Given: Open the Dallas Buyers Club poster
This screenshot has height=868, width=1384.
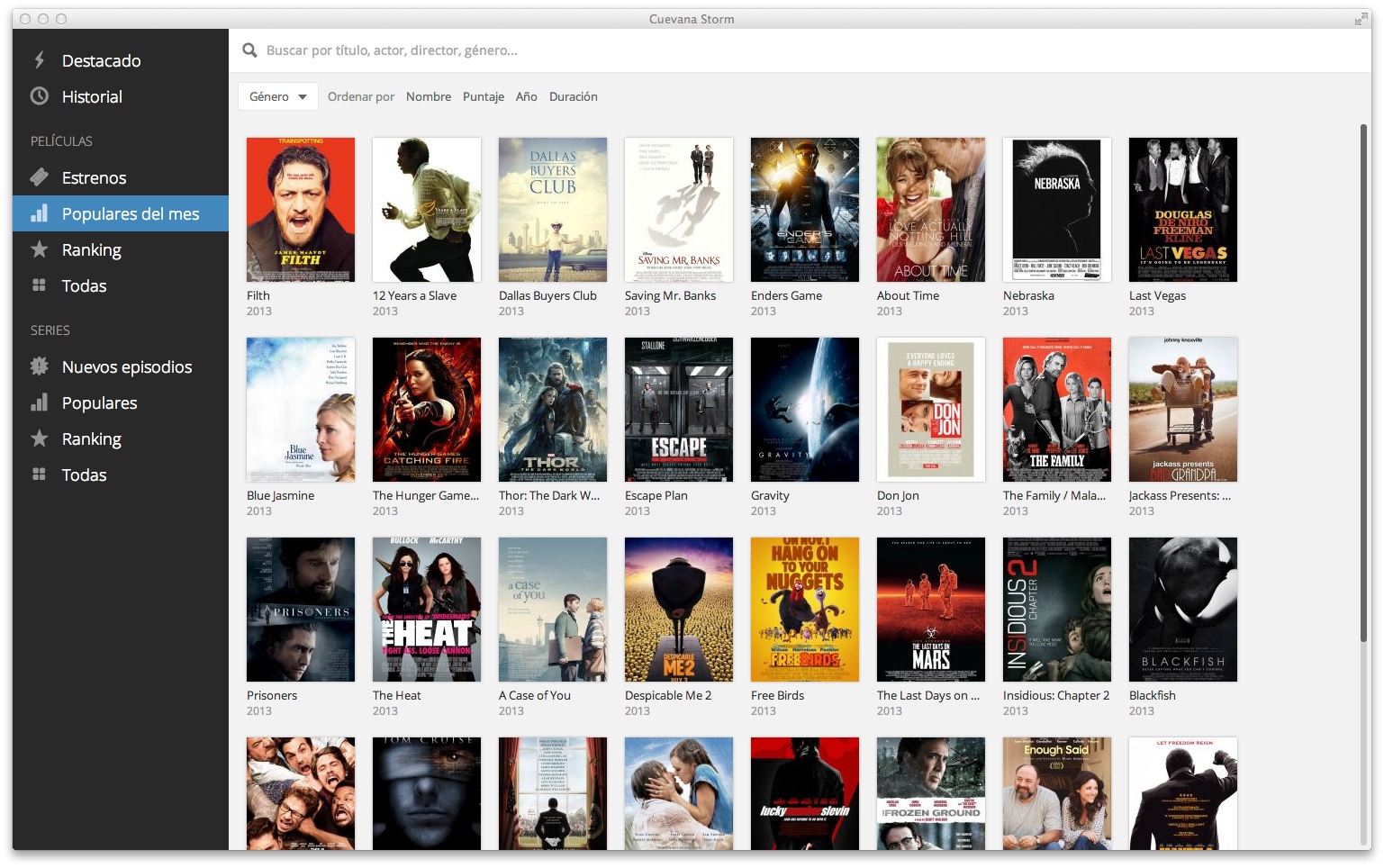Looking at the screenshot, I should tap(553, 210).
